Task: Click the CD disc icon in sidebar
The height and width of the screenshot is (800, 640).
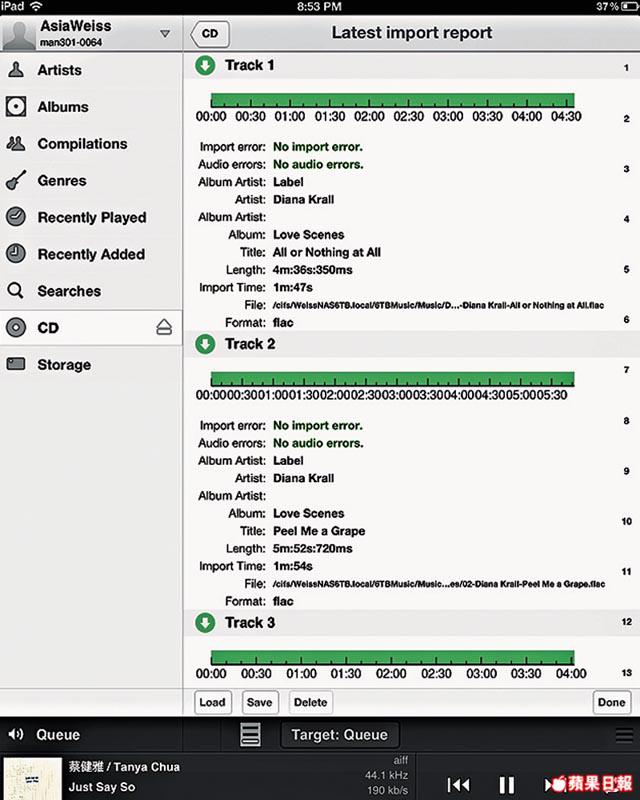Action: click(16, 328)
